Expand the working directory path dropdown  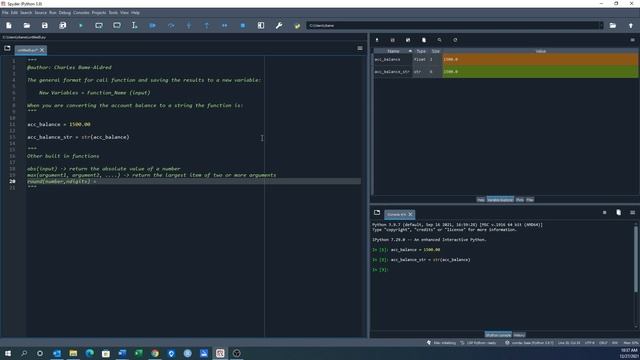point(600,25)
